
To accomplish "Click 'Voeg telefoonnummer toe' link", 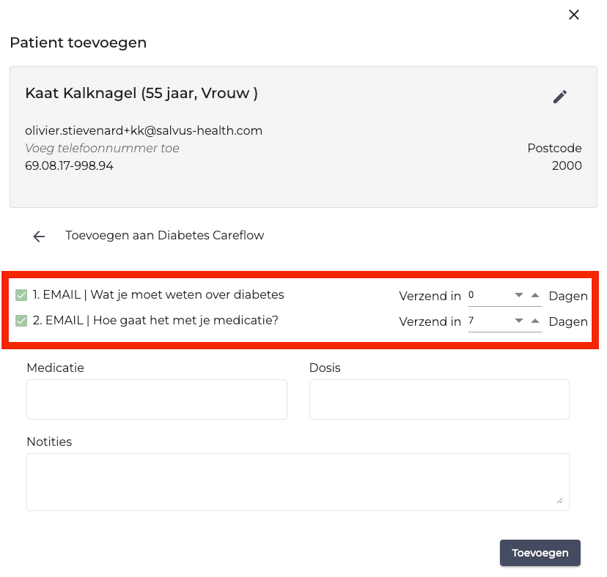I will (x=102, y=148).
